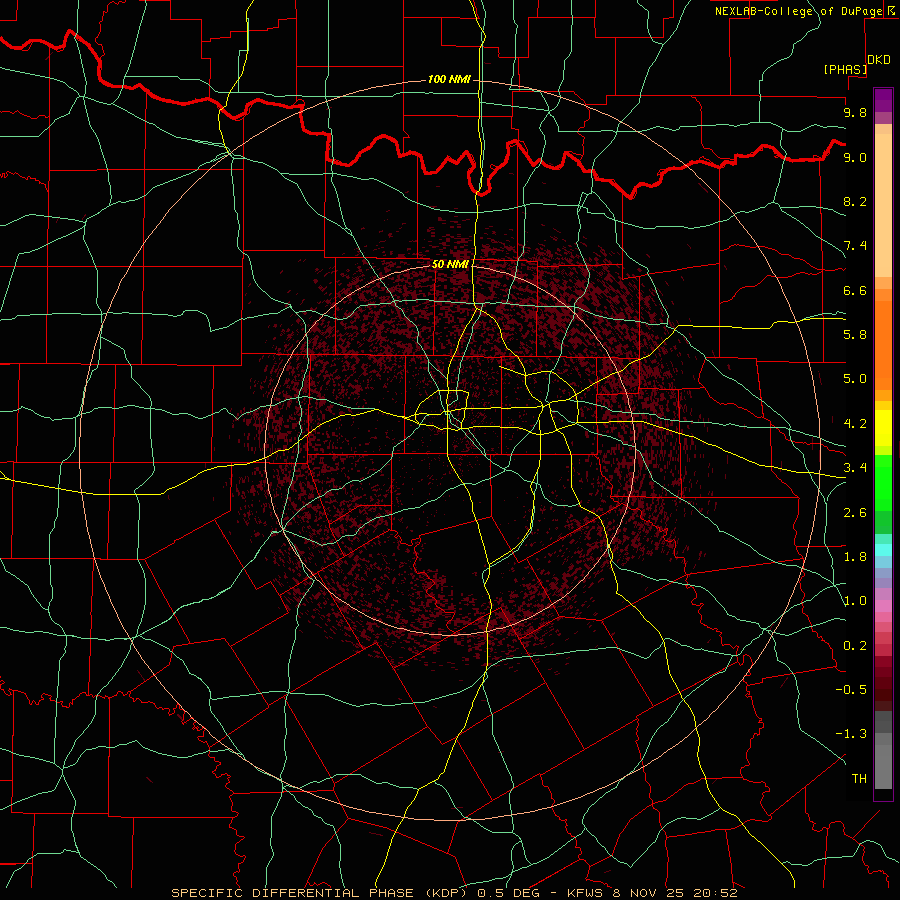Click the 9.0 value on color scale
Viewport: 900px width, 900px height.
pyautogui.click(x=855, y=157)
